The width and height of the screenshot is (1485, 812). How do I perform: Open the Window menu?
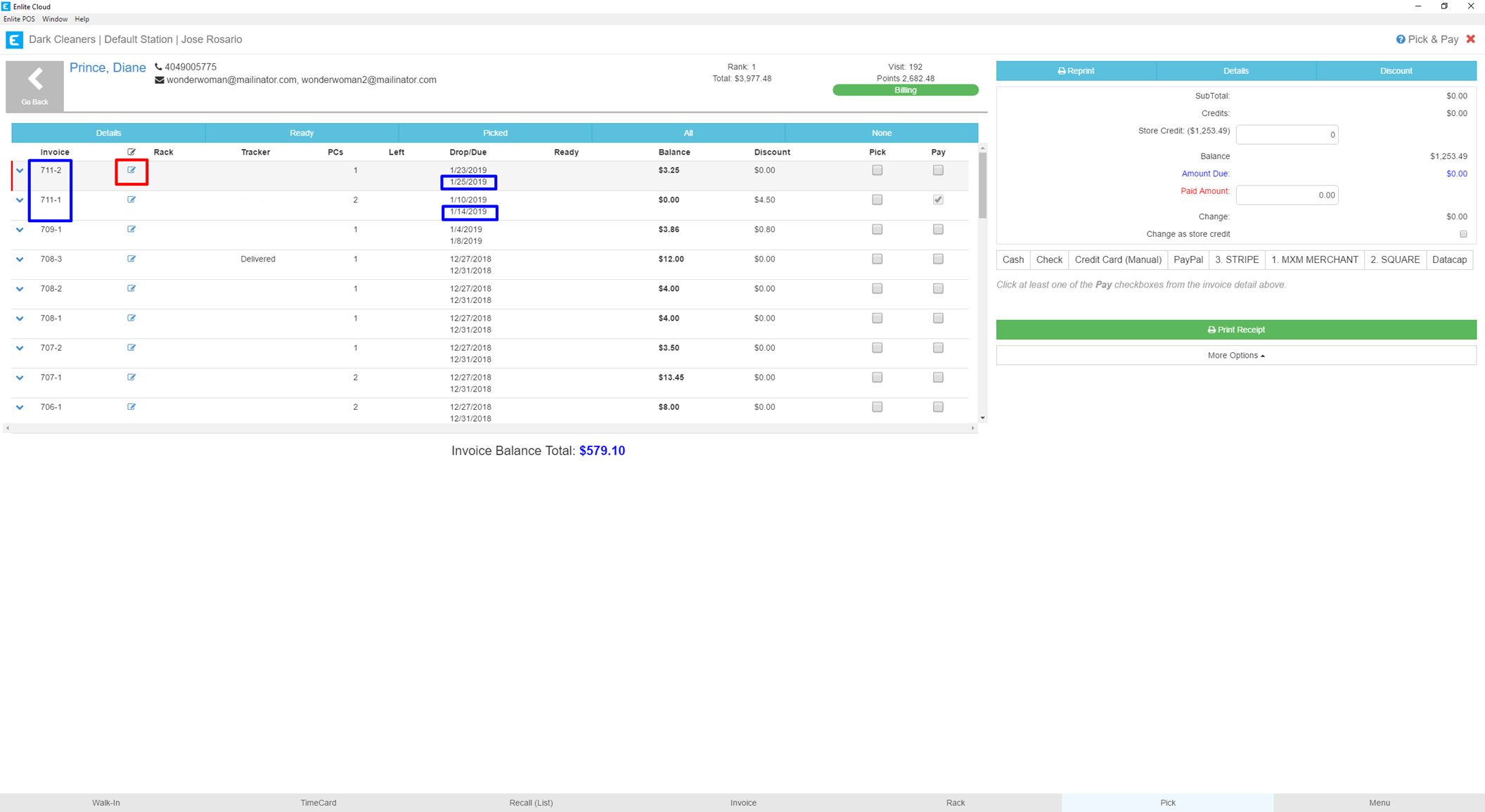(x=54, y=19)
